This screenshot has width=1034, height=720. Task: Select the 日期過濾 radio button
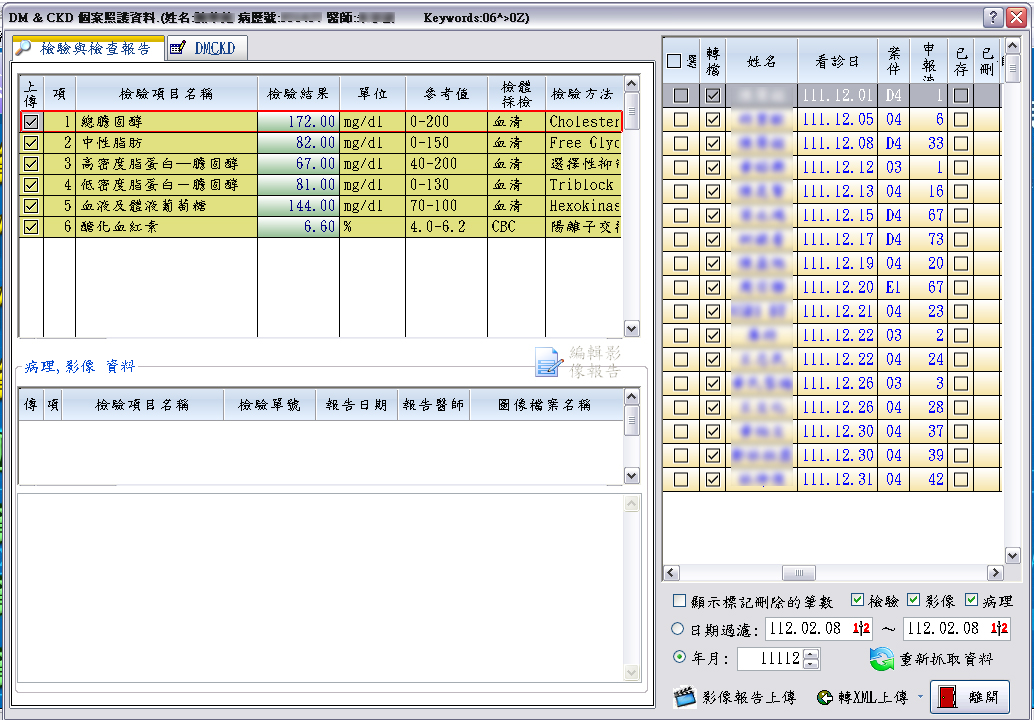(678, 629)
